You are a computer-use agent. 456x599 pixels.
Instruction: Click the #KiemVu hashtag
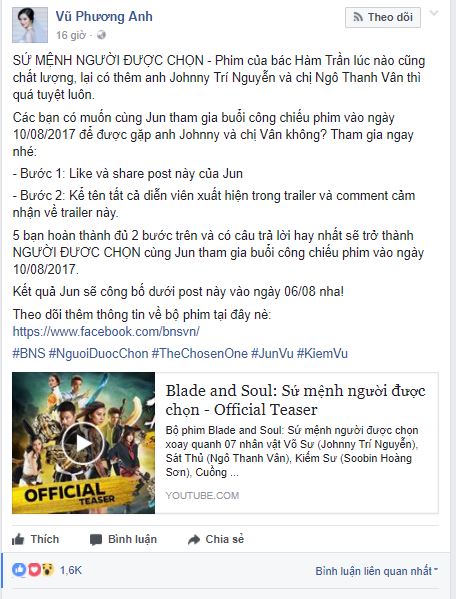pos(322,353)
